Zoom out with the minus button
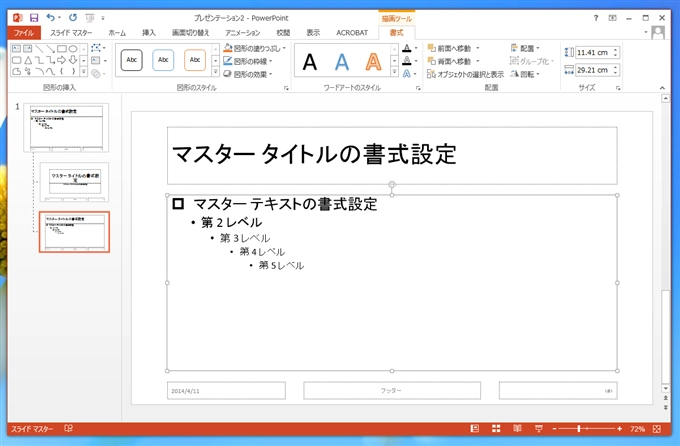The height and width of the screenshot is (446, 680). click(555, 429)
